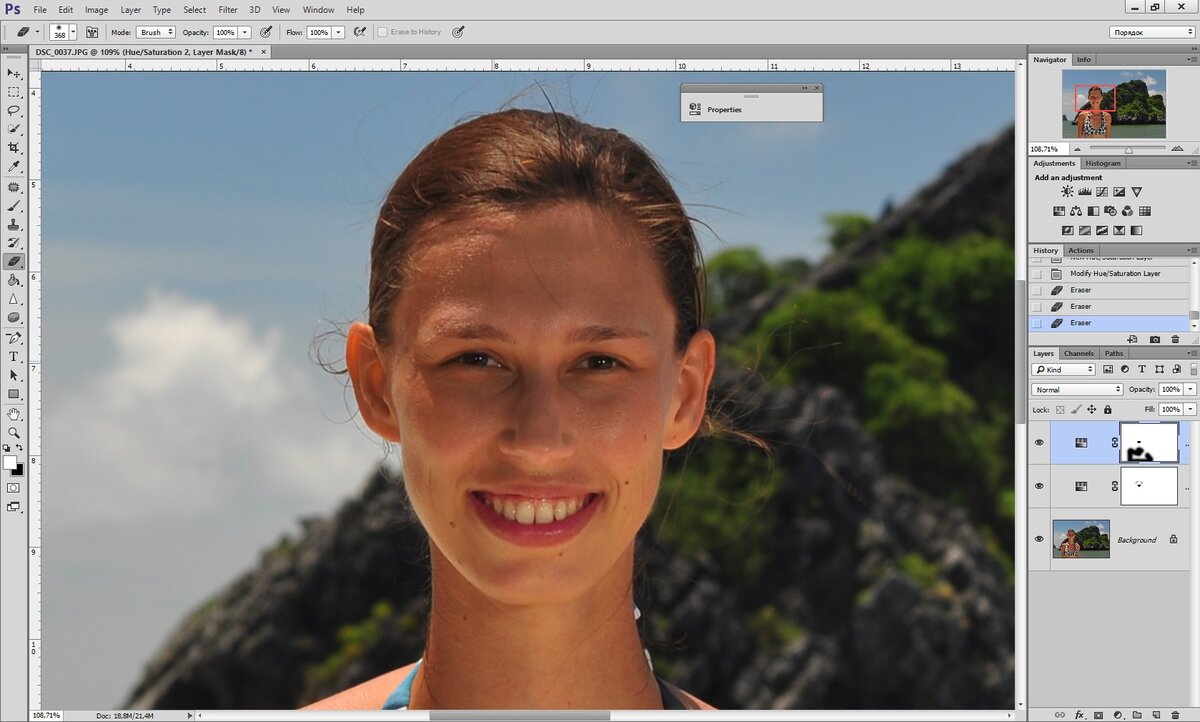Viewport: 1200px width, 722px height.
Task: Select the Crop tool
Action: click(x=14, y=148)
